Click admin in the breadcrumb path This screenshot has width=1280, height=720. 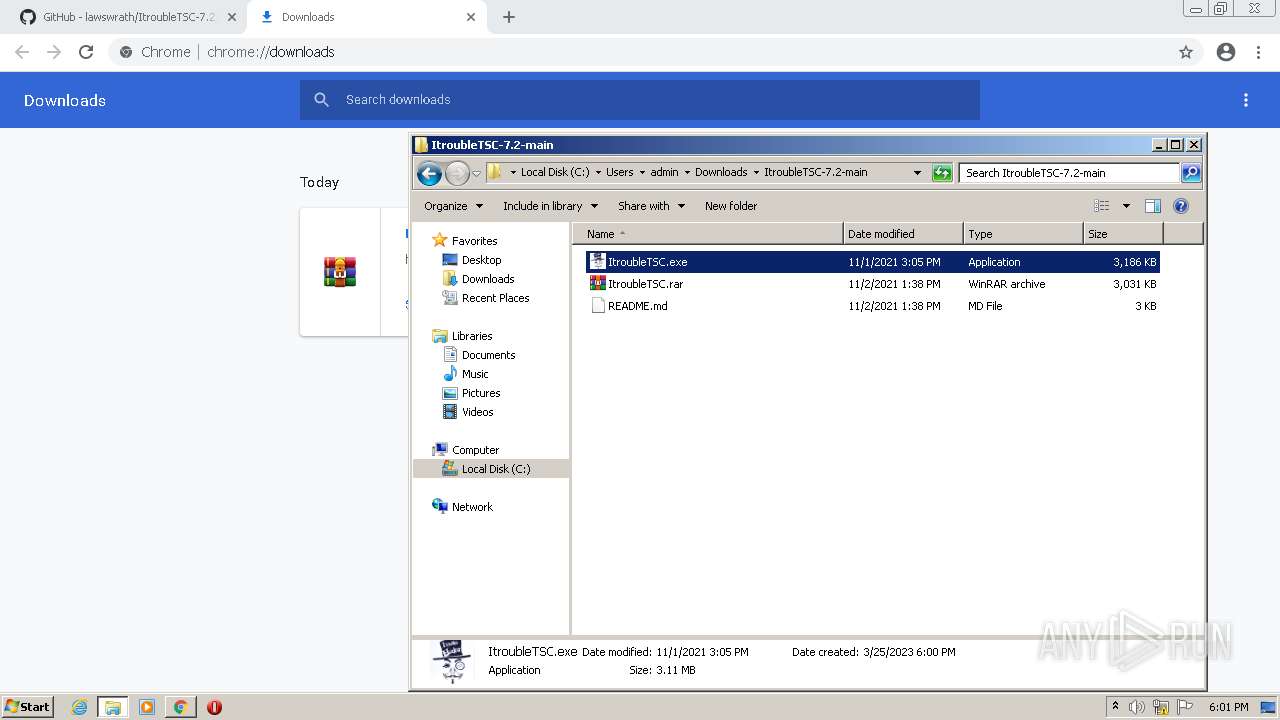click(x=664, y=172)
